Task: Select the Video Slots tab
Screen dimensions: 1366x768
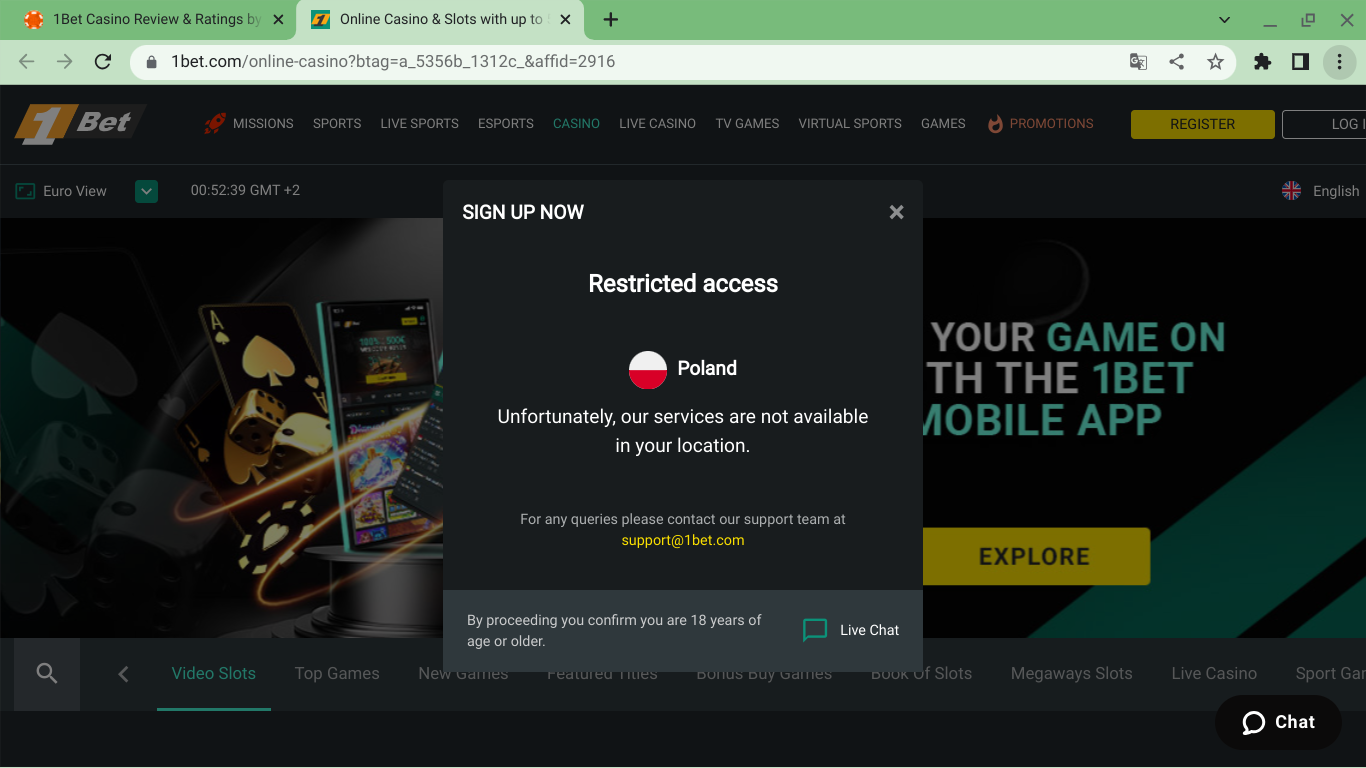Action: pos(214,673)
